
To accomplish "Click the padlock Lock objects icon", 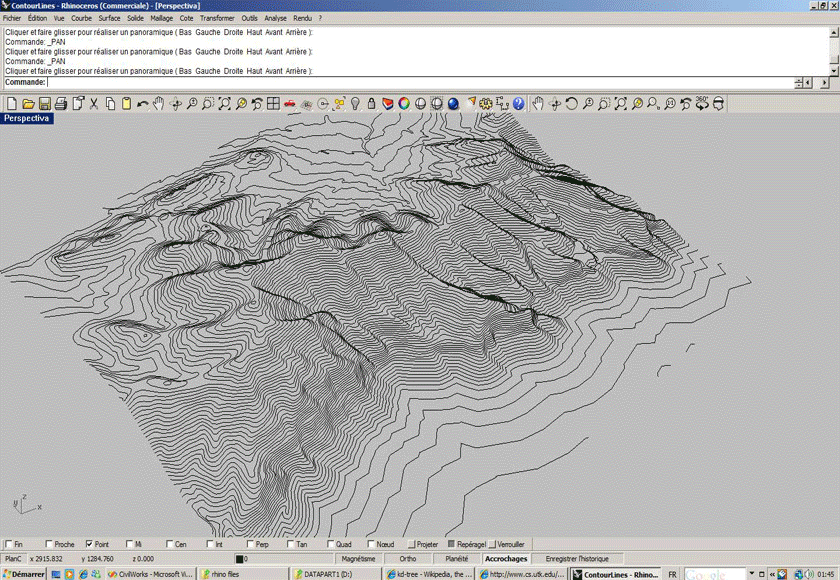I will pyautogui.click(x=371, y=103).
